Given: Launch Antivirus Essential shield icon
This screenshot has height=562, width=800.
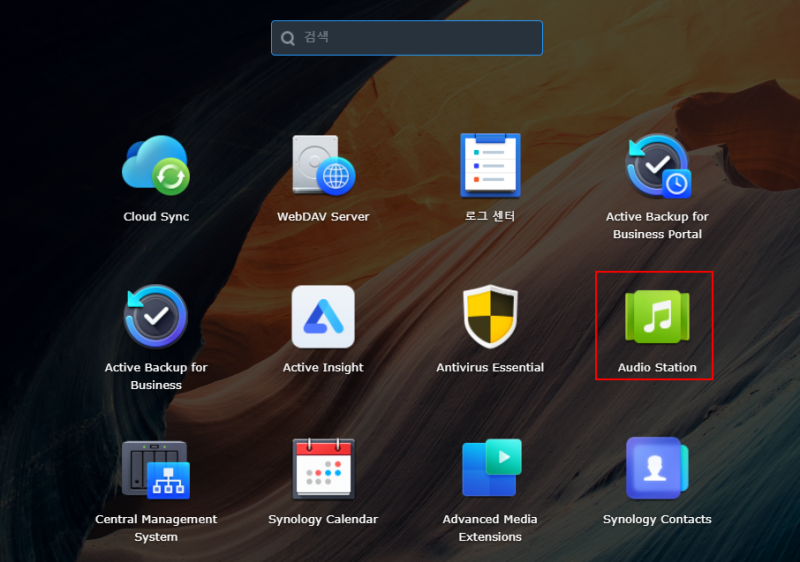Looking at the screenshot, I should (490, 316).
